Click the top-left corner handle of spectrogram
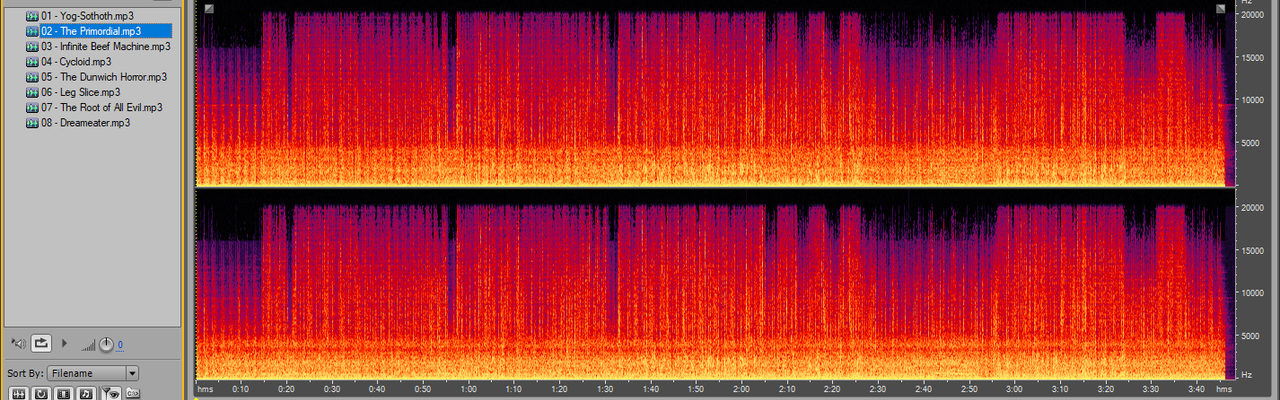Viewport: 1280px width, 400px height. tap(208, 9)
